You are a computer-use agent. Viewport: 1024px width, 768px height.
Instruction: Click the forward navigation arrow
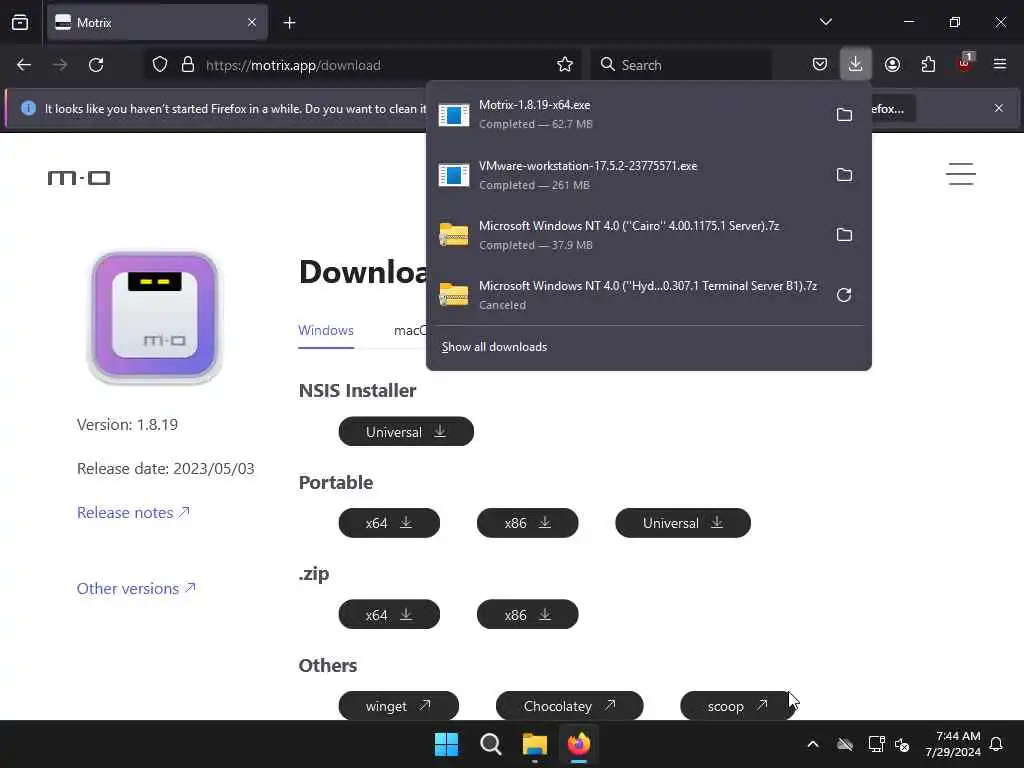click(60, 65)
